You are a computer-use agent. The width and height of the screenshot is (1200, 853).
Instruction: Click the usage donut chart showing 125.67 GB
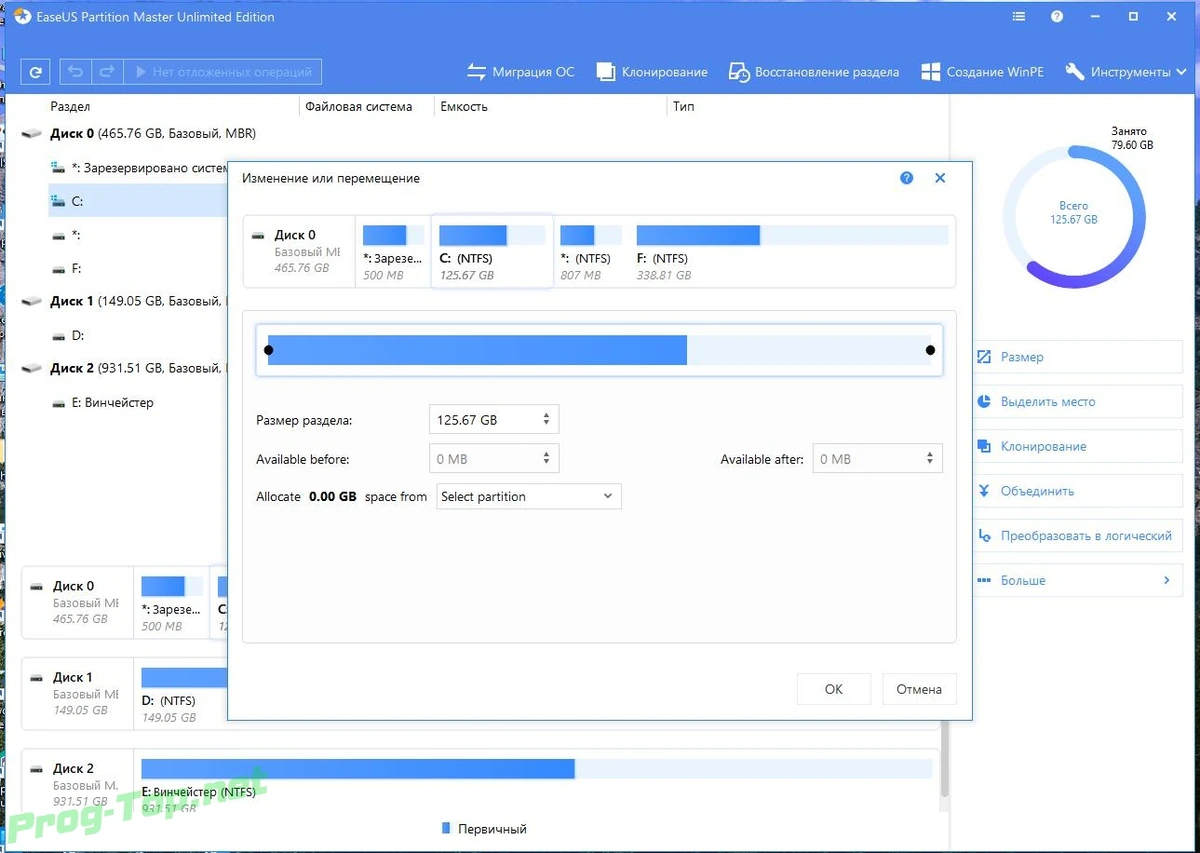(x=1075, y=216)
